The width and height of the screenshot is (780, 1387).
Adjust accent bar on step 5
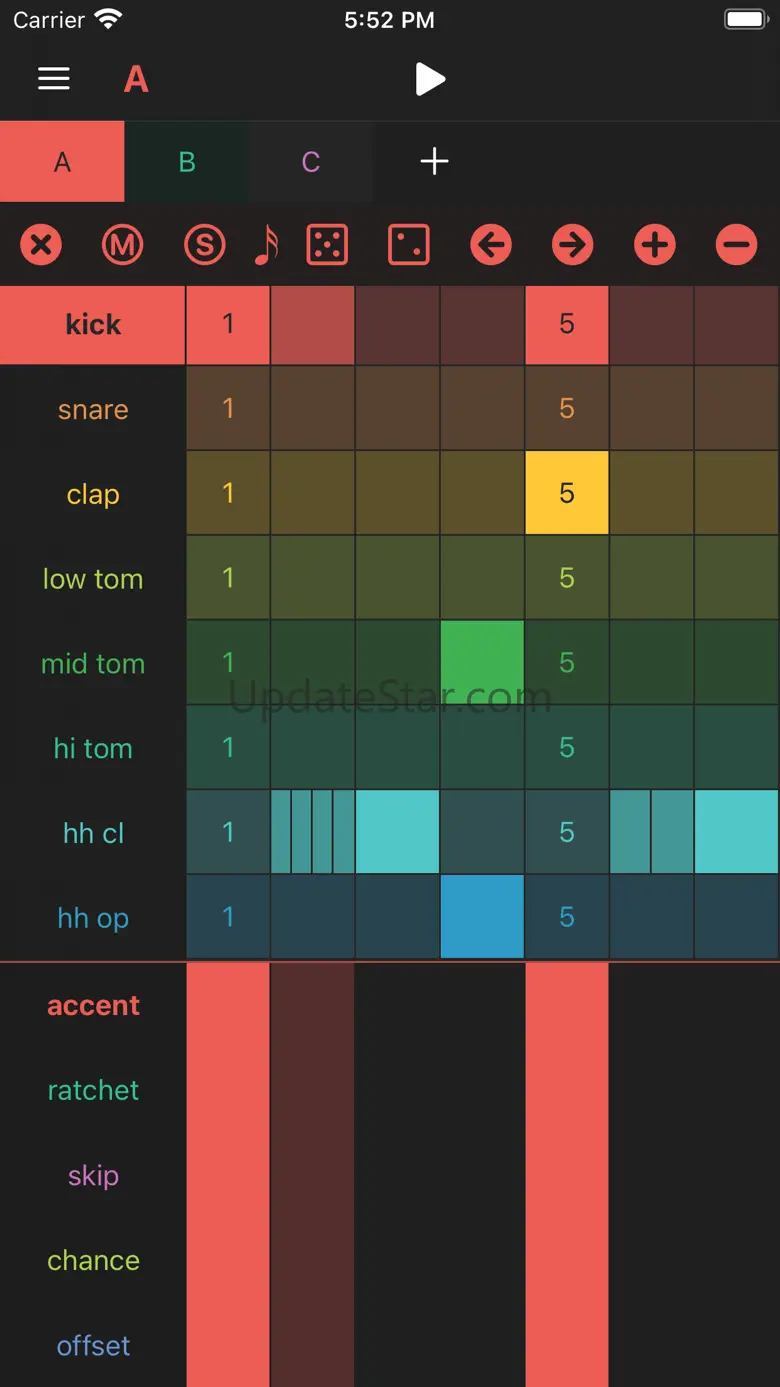pyautogui.click(x=567, y=1170)
